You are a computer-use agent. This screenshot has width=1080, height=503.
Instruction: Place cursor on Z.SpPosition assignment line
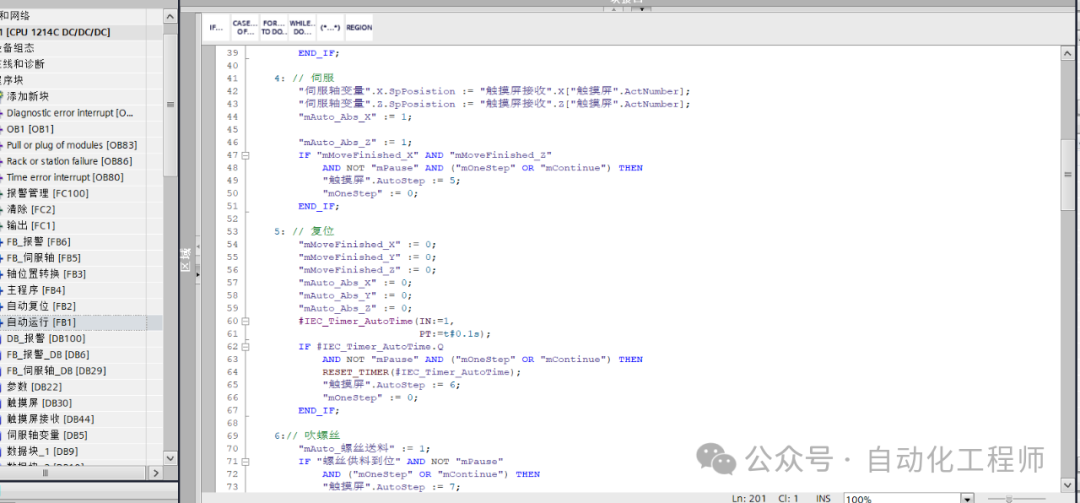[x=494, y=104]
